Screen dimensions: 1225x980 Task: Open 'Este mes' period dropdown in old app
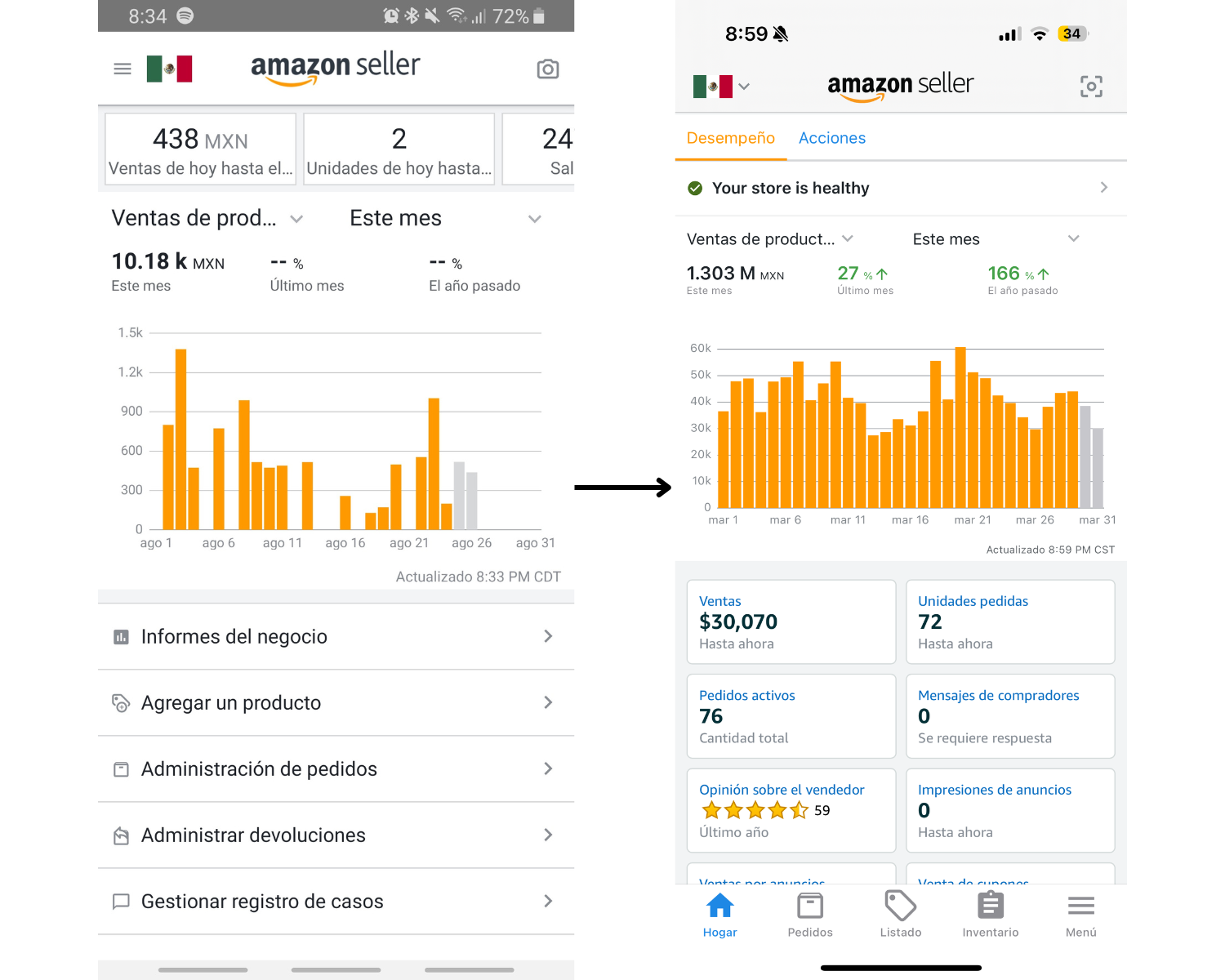pyautogui.click(x=445, y=218)
